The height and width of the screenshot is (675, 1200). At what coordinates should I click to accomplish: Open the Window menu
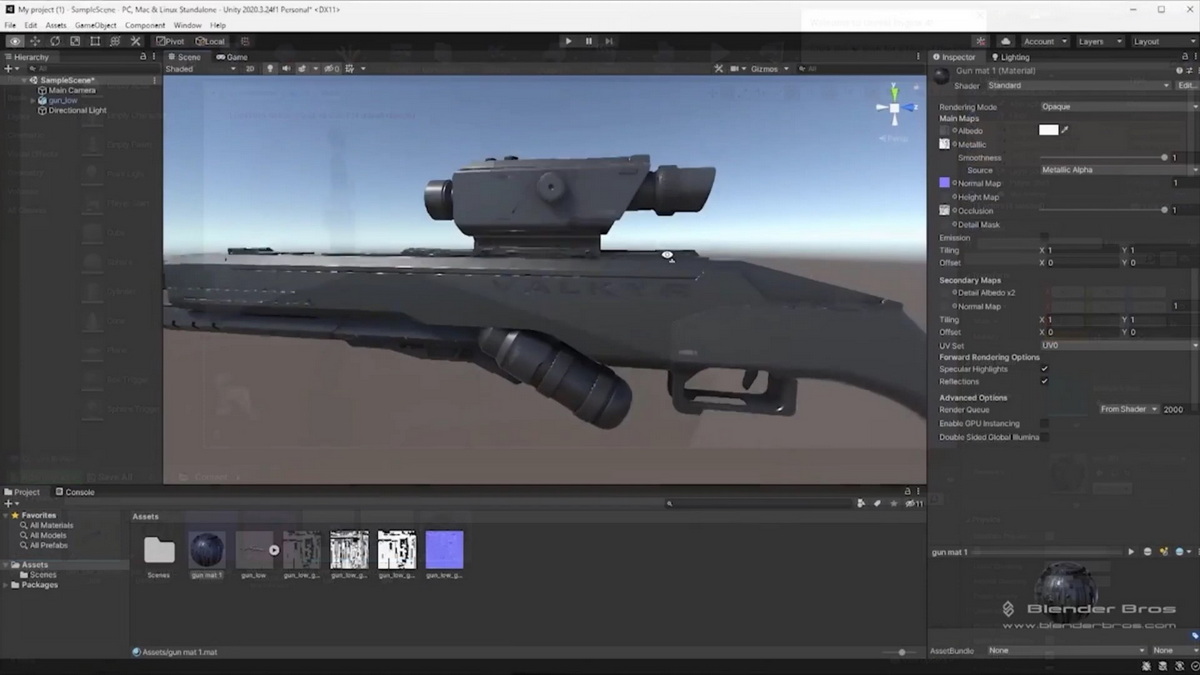point(187,25)
